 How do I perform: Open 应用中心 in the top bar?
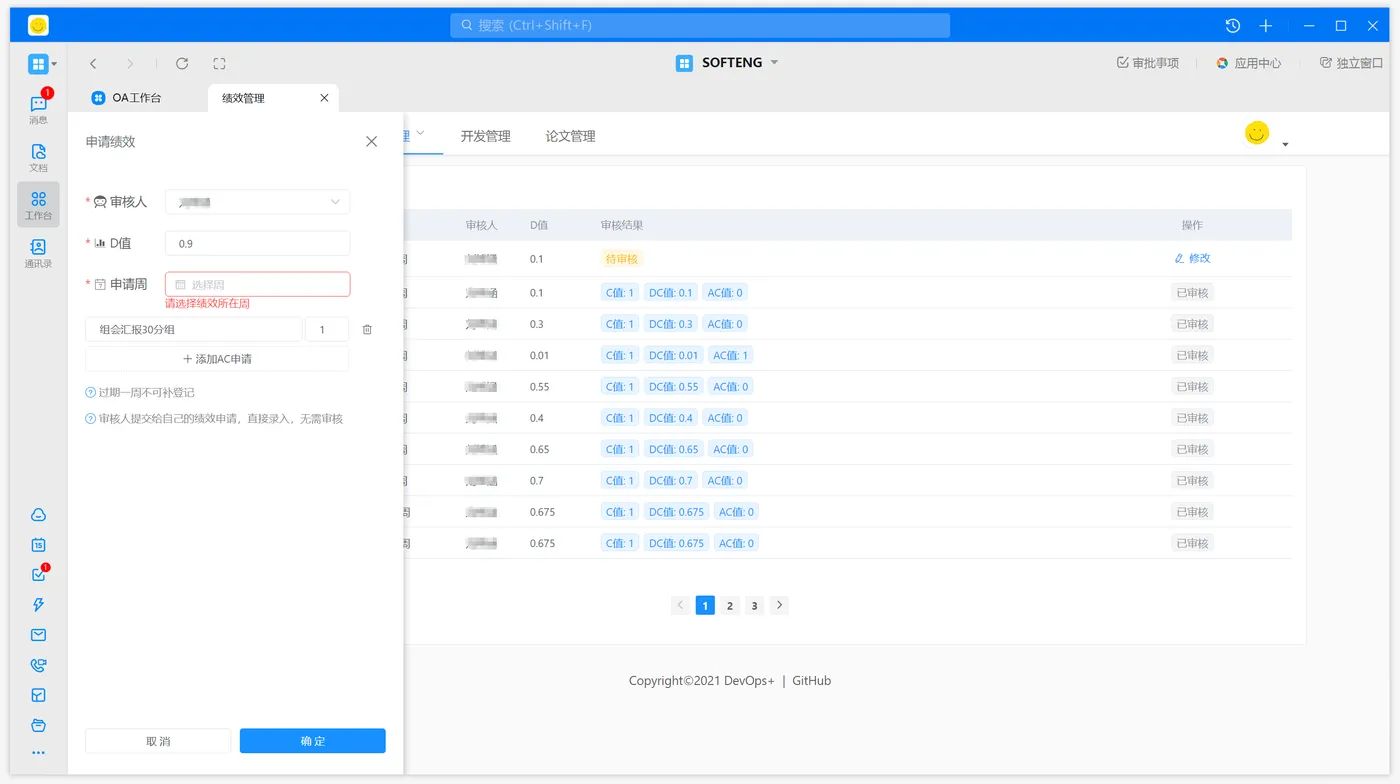(1248, 63)
